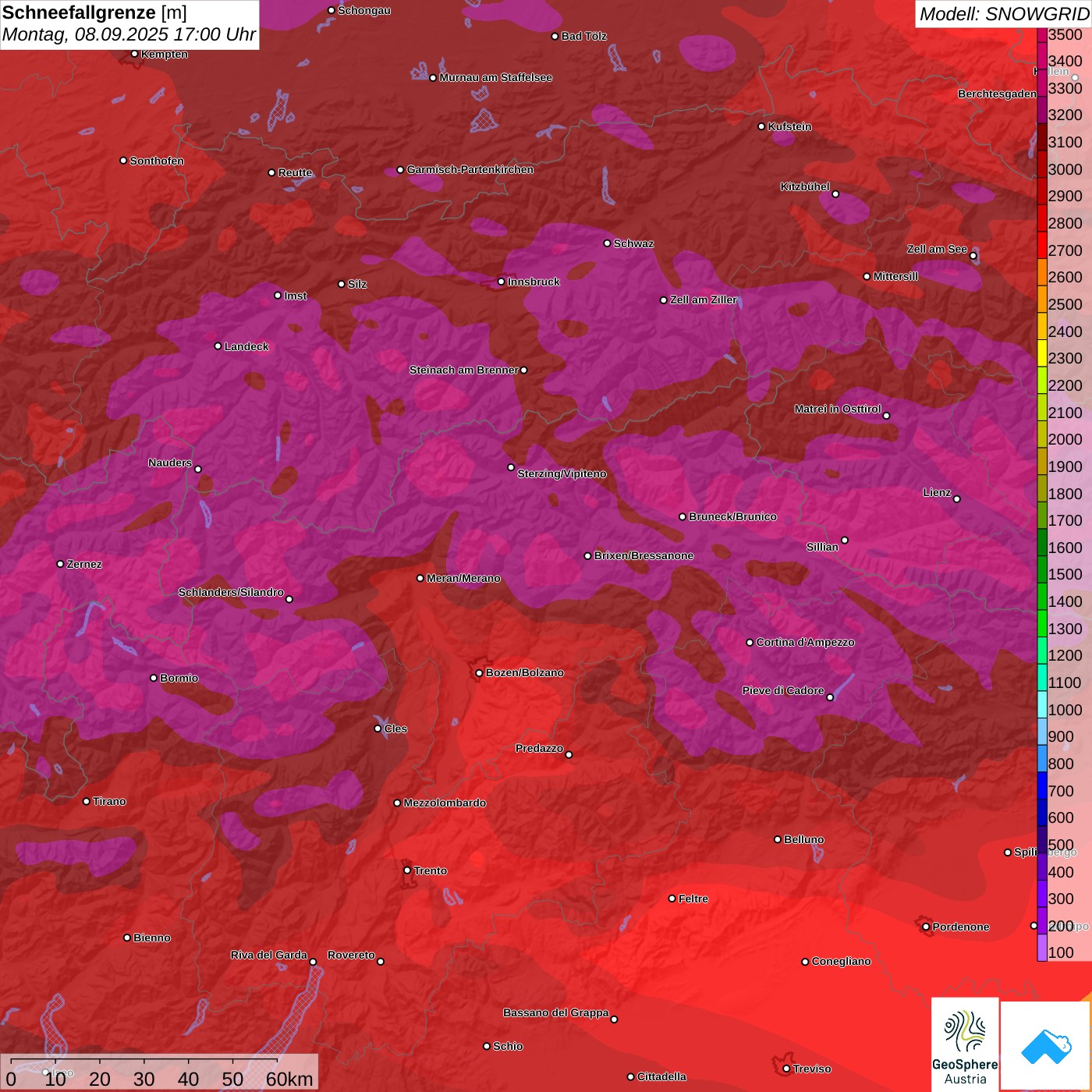
Task: Click the Reutte label
Action: [x=295, y=172]
